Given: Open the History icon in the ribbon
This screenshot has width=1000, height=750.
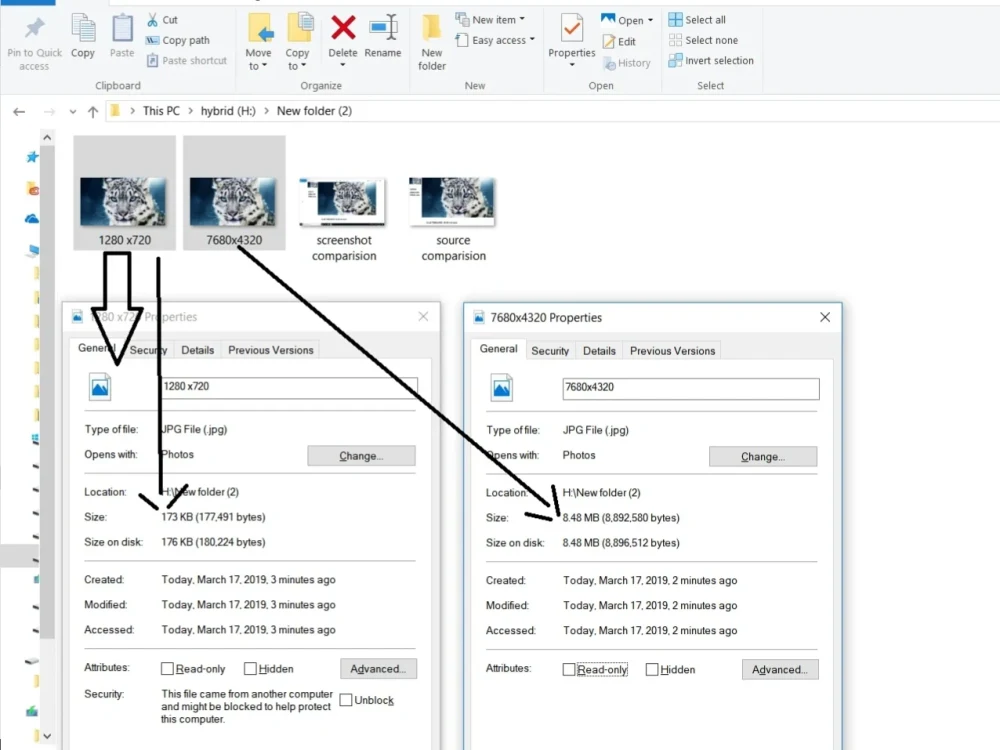Looking at the screenshot, I should 628,62.
